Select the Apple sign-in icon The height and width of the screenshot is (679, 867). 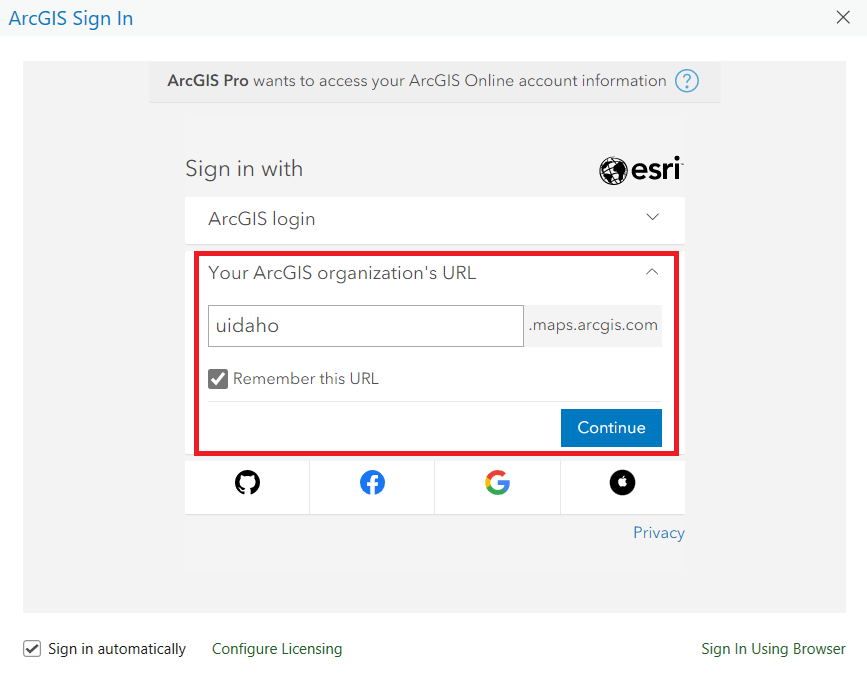coord(622,484)
